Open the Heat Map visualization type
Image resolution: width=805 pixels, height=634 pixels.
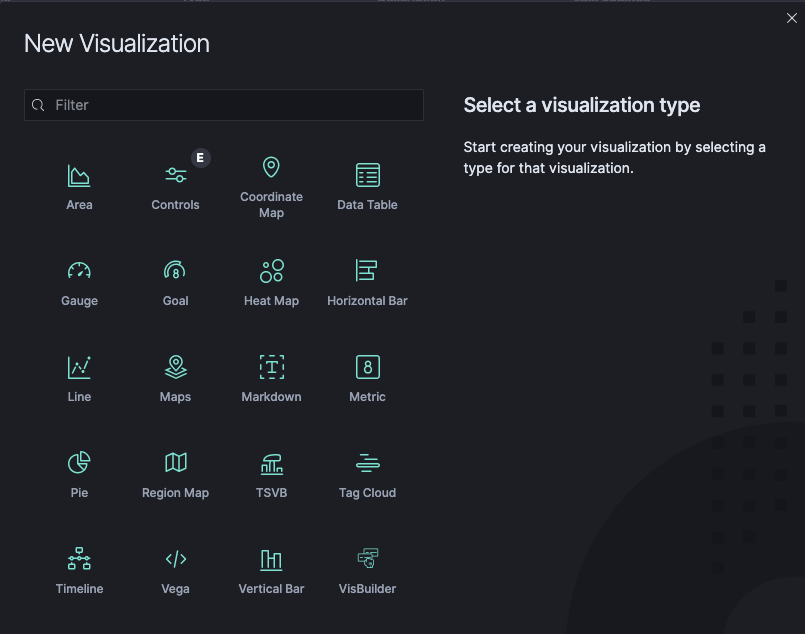(271, 282)
